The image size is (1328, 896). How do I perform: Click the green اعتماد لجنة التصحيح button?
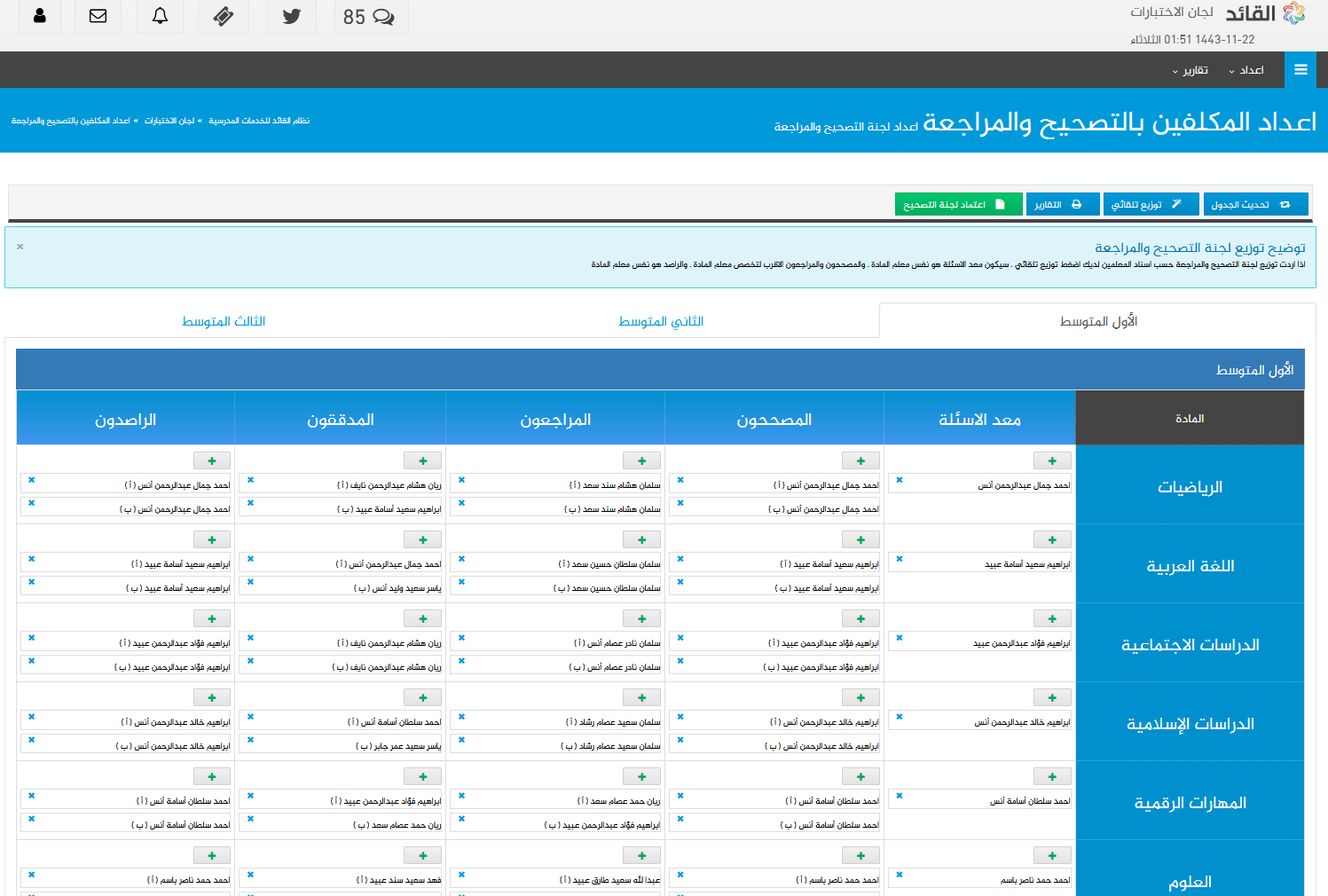pyautogui.click(x=957, y=205)
